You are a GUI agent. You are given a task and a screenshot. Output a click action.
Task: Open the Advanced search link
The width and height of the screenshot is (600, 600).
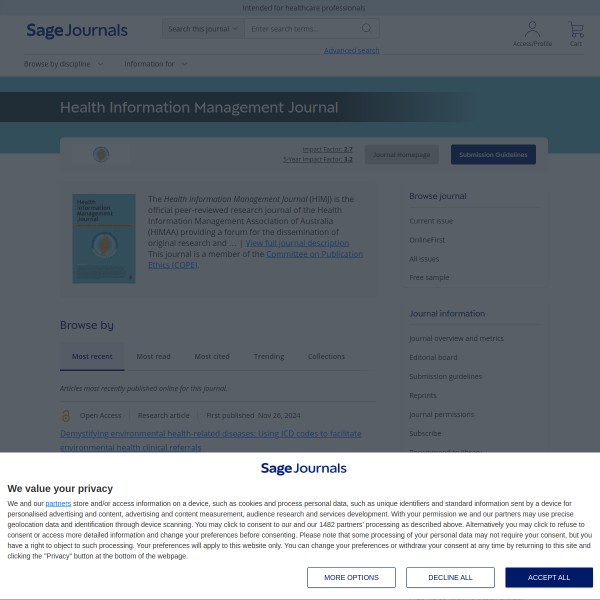(351, 50)
